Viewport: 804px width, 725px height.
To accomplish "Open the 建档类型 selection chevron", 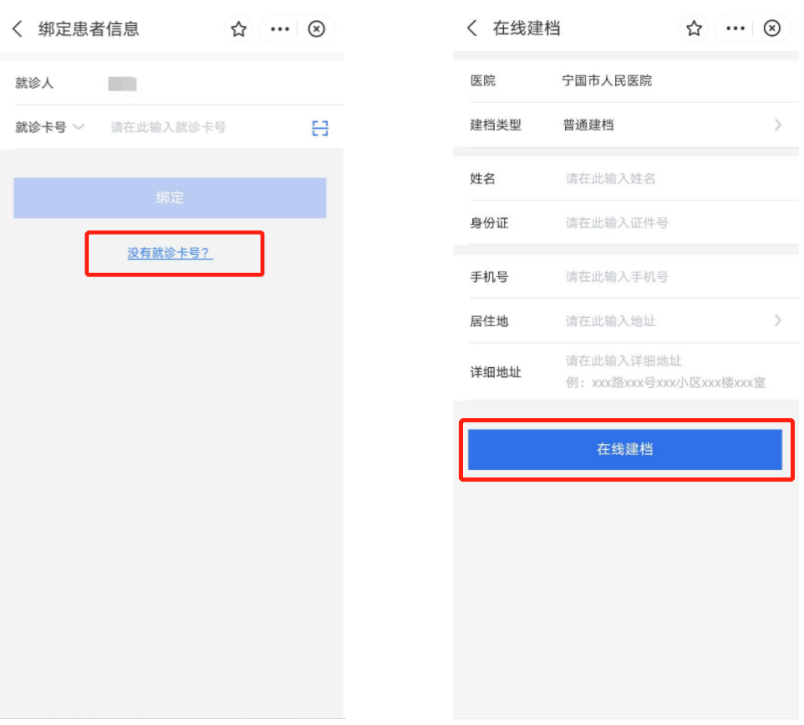I will pyautogui.click(x=777, y=125).
